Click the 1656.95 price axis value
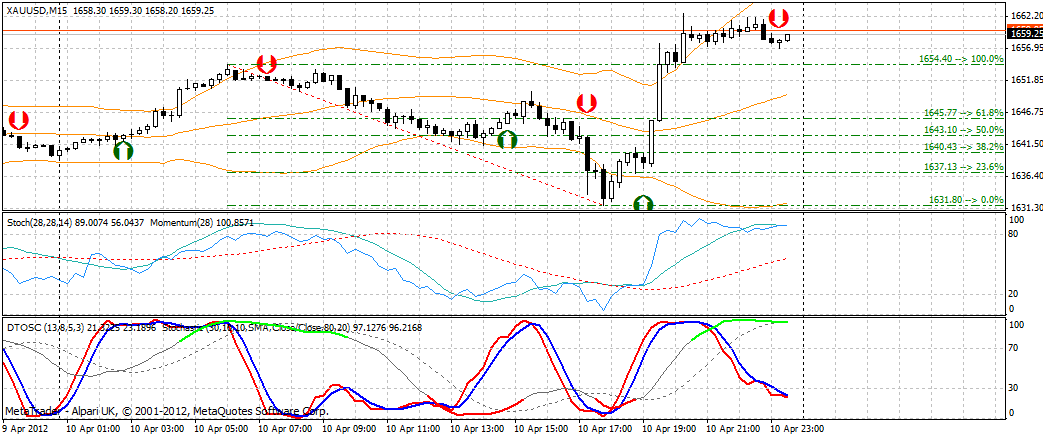Image resolution: width=1043 pixels, height=436 pixels. point(1025,48)
